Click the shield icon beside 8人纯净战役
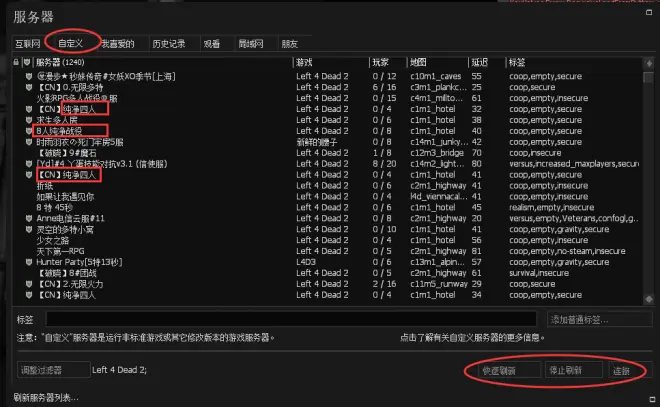Viewport: 660px width, 407px height. (x=29, y=131)
